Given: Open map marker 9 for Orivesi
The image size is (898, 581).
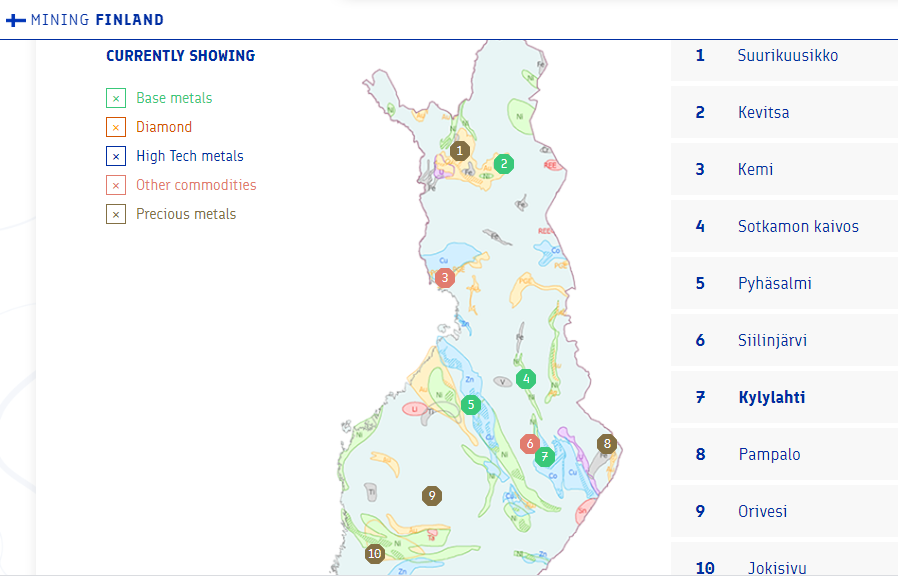Looking at the screenshot, I should [432, 495].
